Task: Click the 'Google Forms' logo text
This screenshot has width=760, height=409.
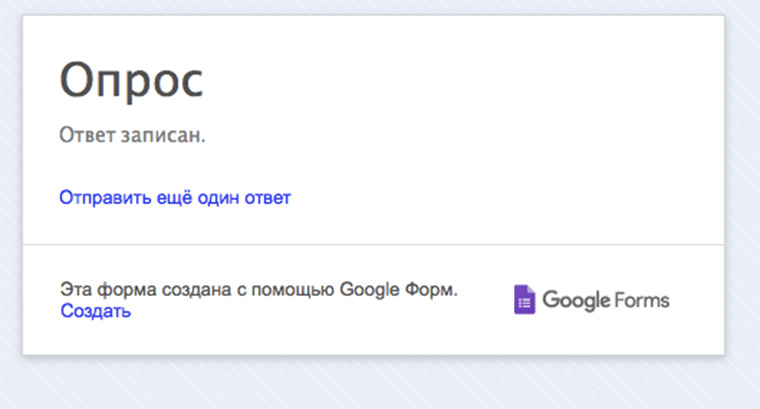Action: point(606,300)
